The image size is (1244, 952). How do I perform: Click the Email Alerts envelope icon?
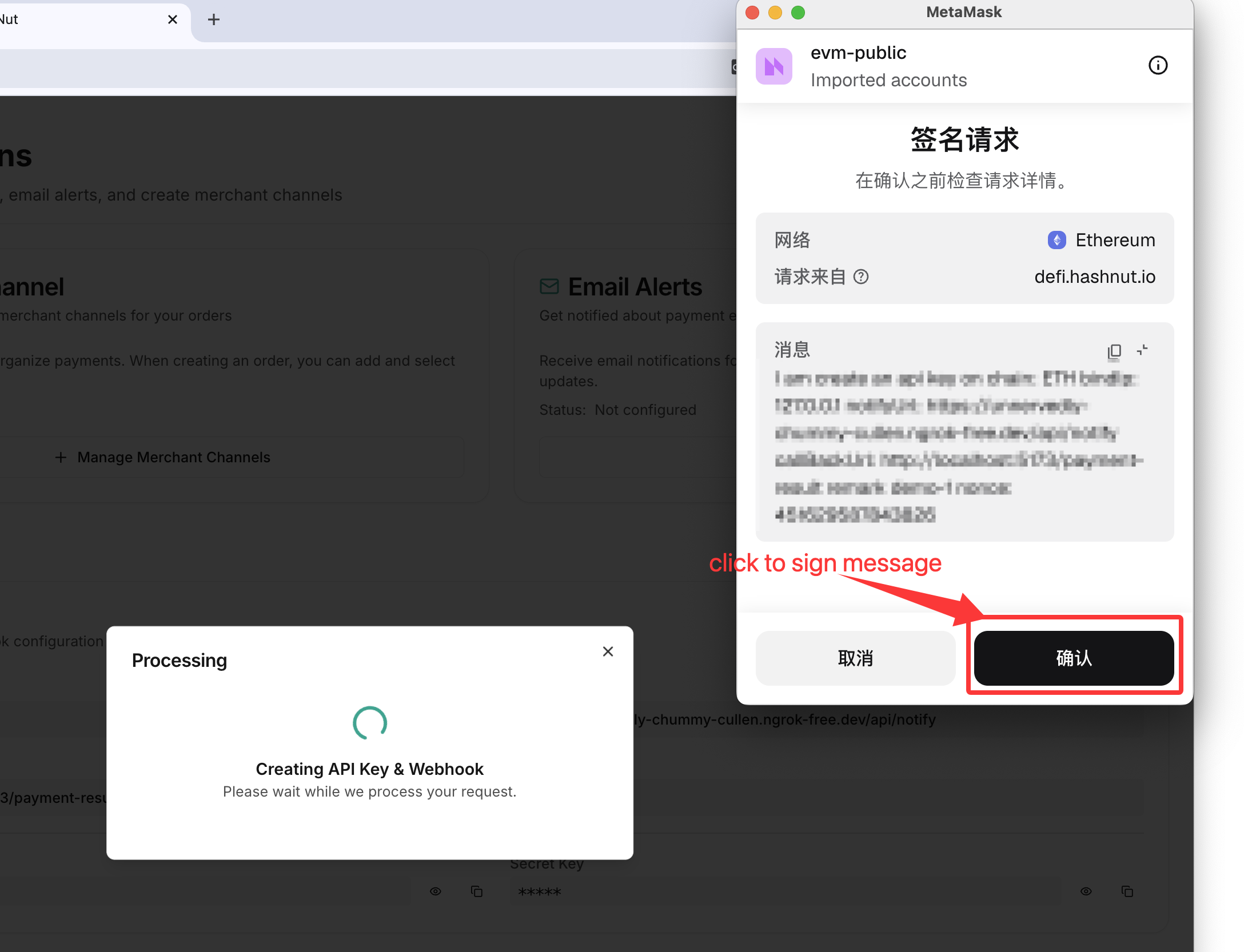coord(549,286)
